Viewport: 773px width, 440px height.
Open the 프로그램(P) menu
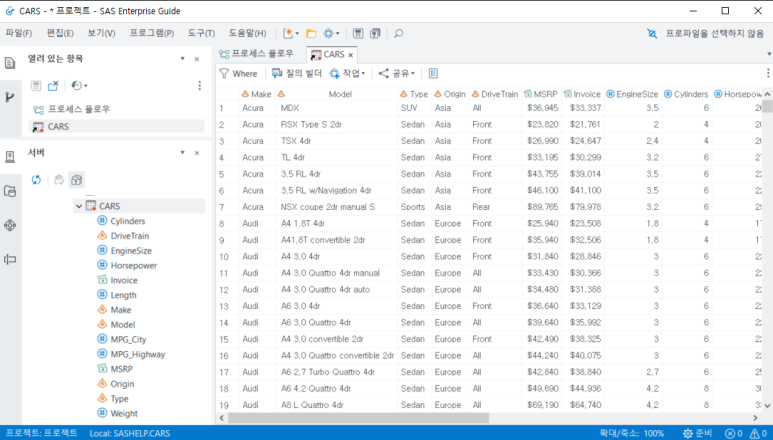coord(152,33)
